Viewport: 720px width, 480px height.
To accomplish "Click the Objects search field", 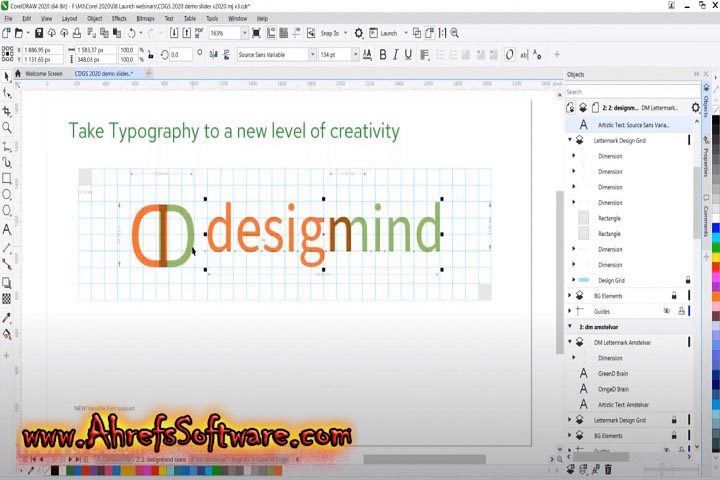I will pos(632,92).
